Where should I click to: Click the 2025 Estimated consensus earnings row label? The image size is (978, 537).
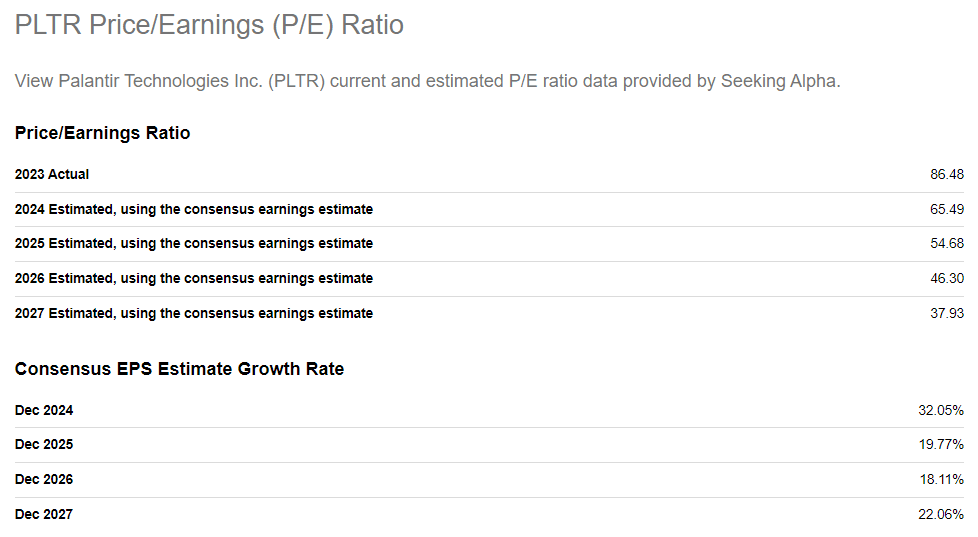point(194,243)
